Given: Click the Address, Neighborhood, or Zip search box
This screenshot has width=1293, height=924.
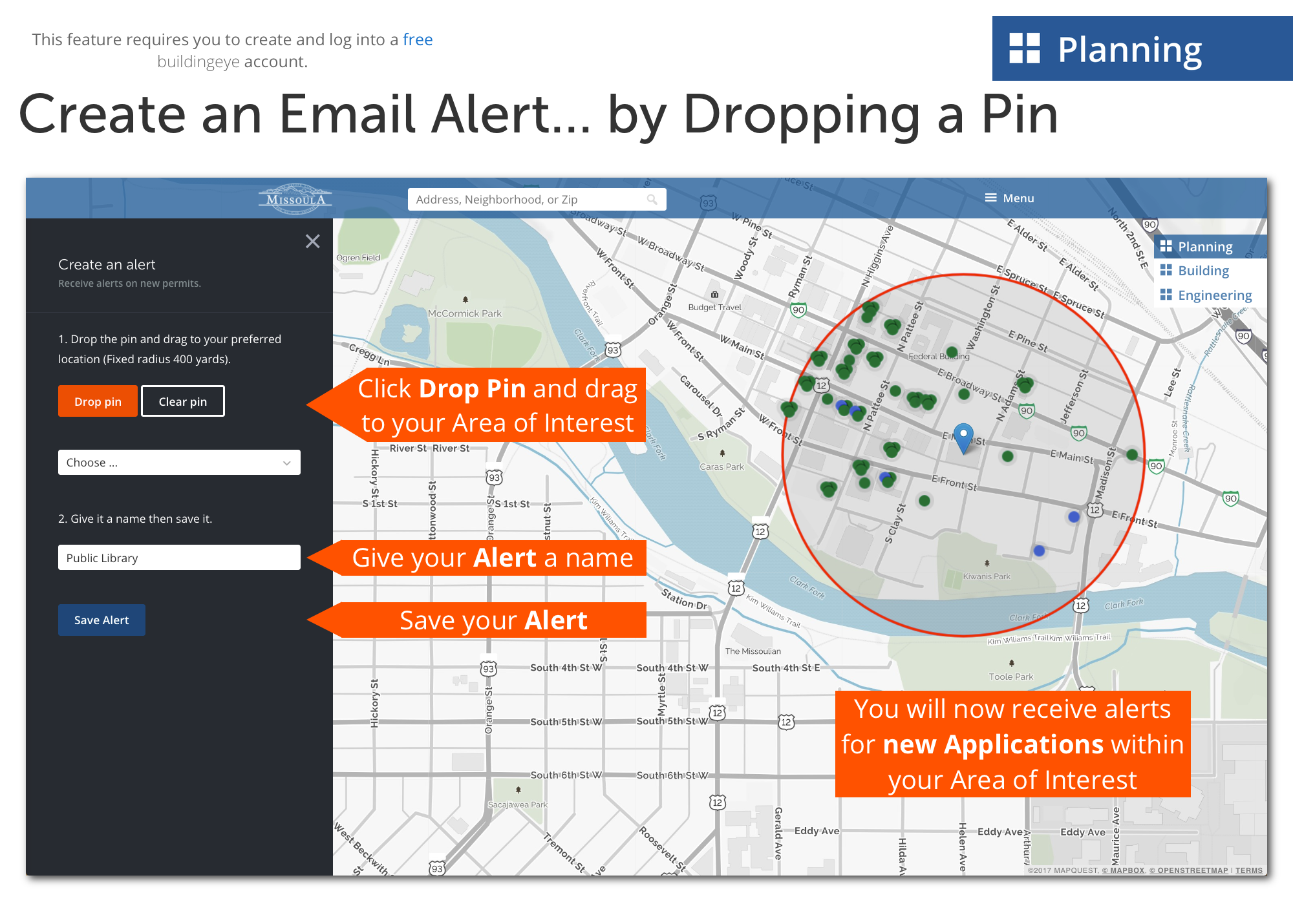Looking at the screenshot, I should coord(537,199).
